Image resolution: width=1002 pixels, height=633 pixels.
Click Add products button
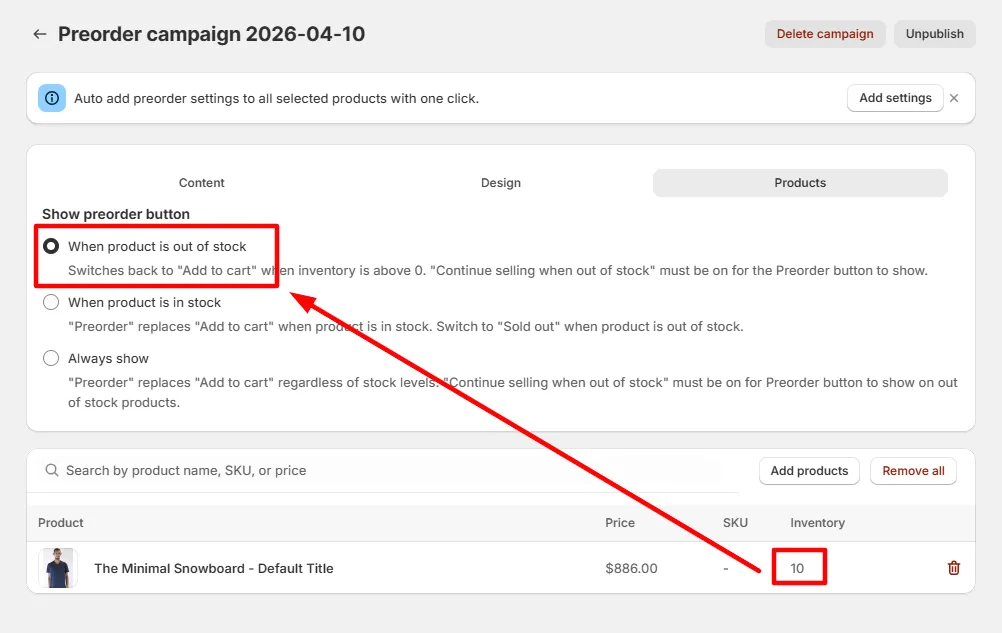click(809, 471)
